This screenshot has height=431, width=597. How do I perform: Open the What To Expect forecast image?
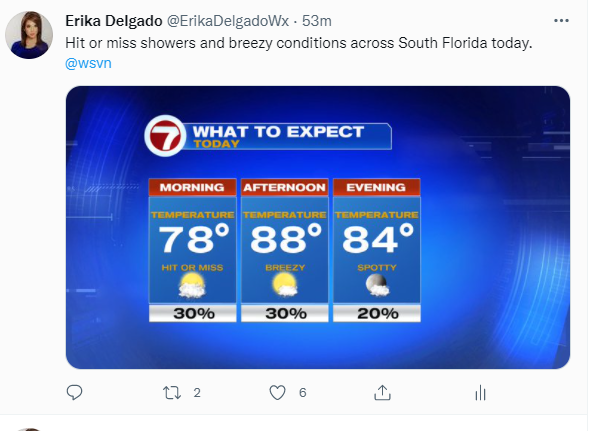point(318,227)
